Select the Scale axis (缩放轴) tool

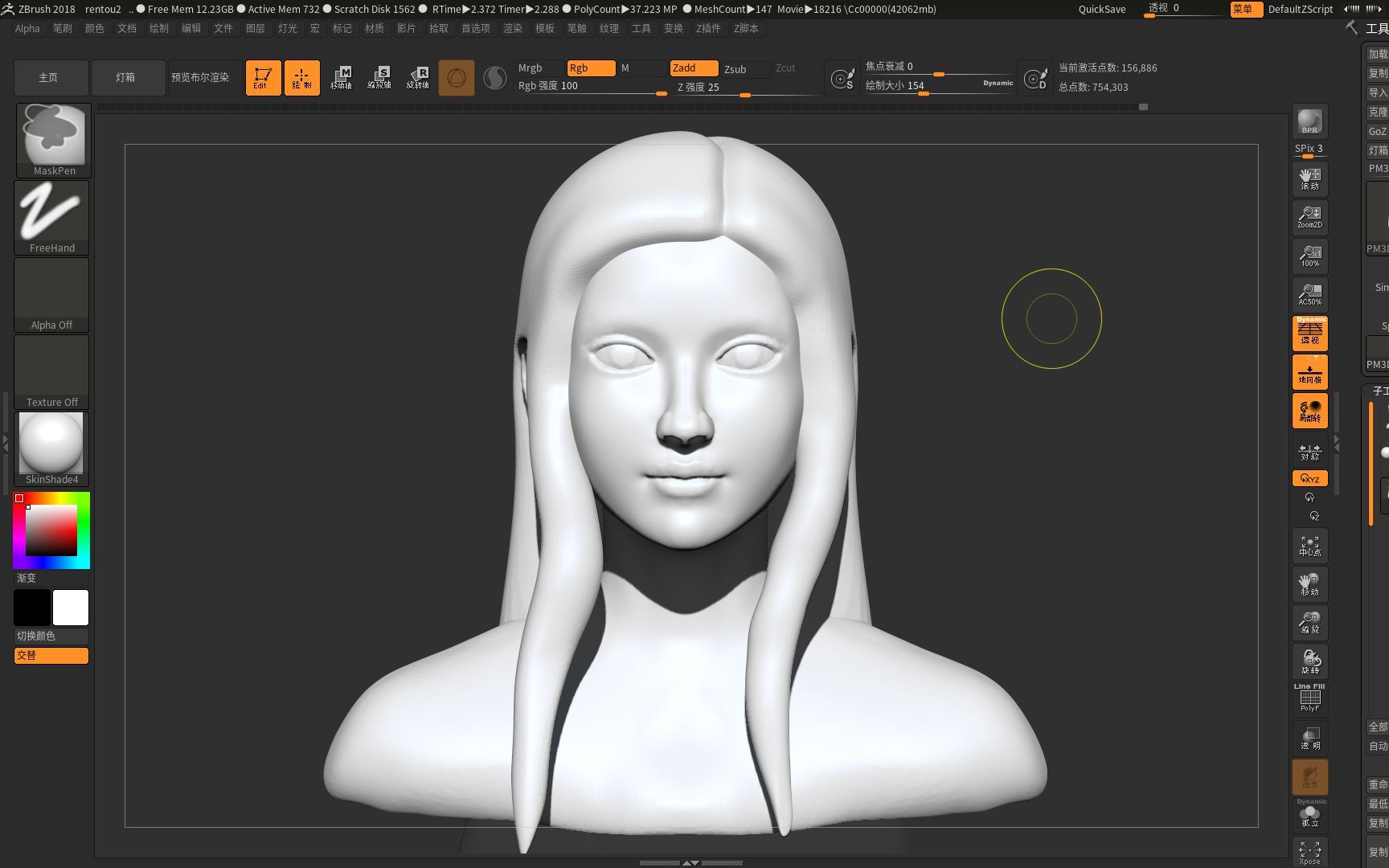coord(379,78)
